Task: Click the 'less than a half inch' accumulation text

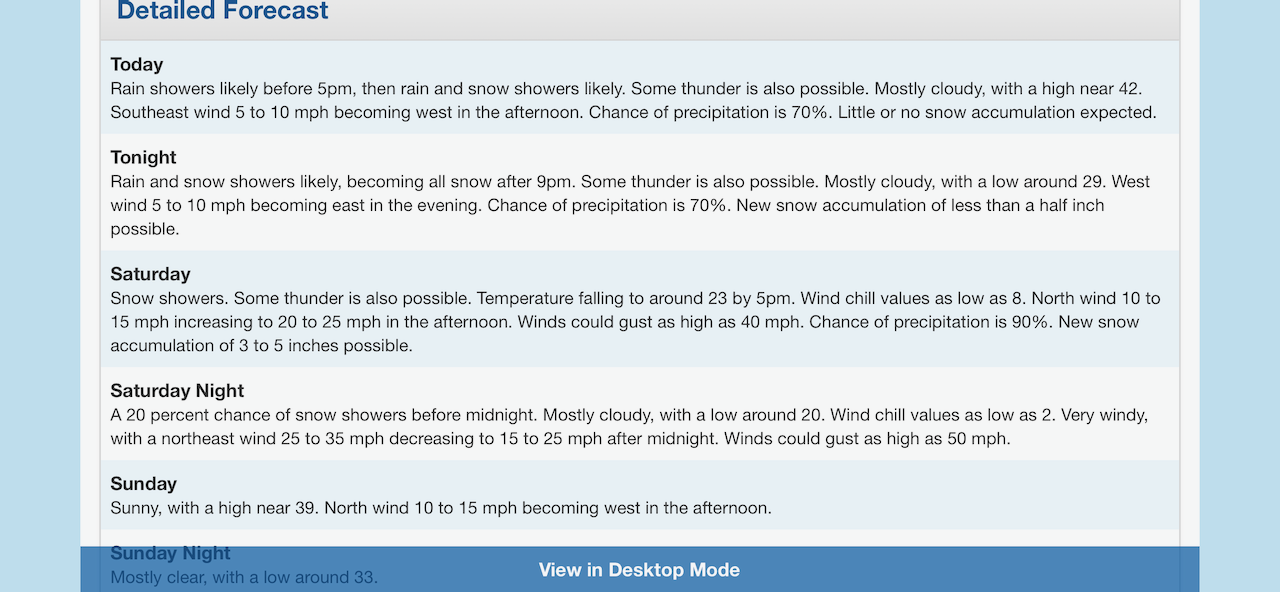Action: pos(1020,205)
